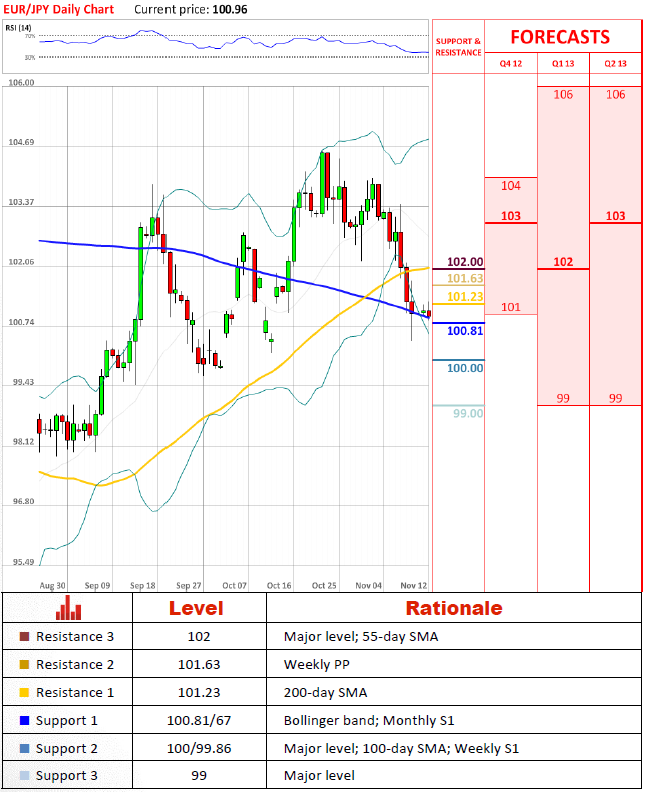Click the 102.00 resistance level label

coord(465,262)
